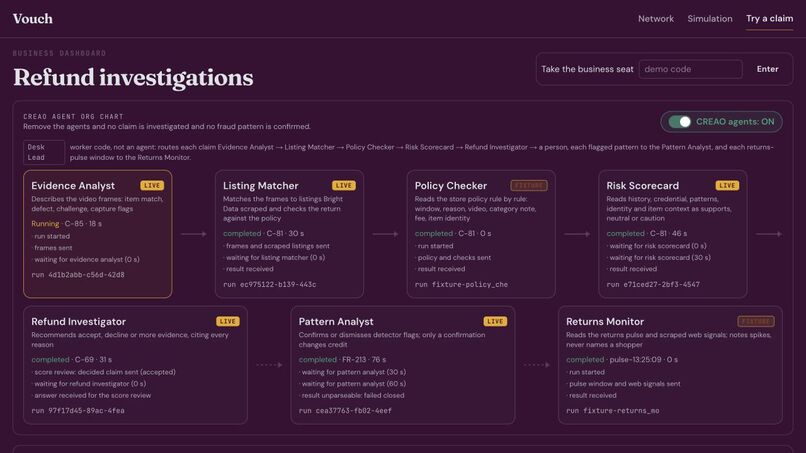The image size is (806, 453).
Task: Click the Desk Lead label box
Action: tap(44, 152)
